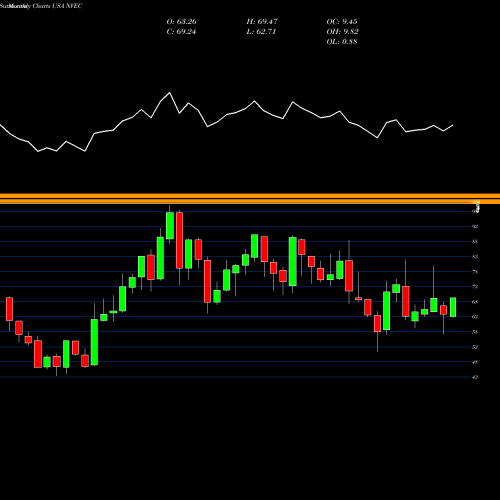
Task: Click the 53 price axis label
Action: (475, 347)
